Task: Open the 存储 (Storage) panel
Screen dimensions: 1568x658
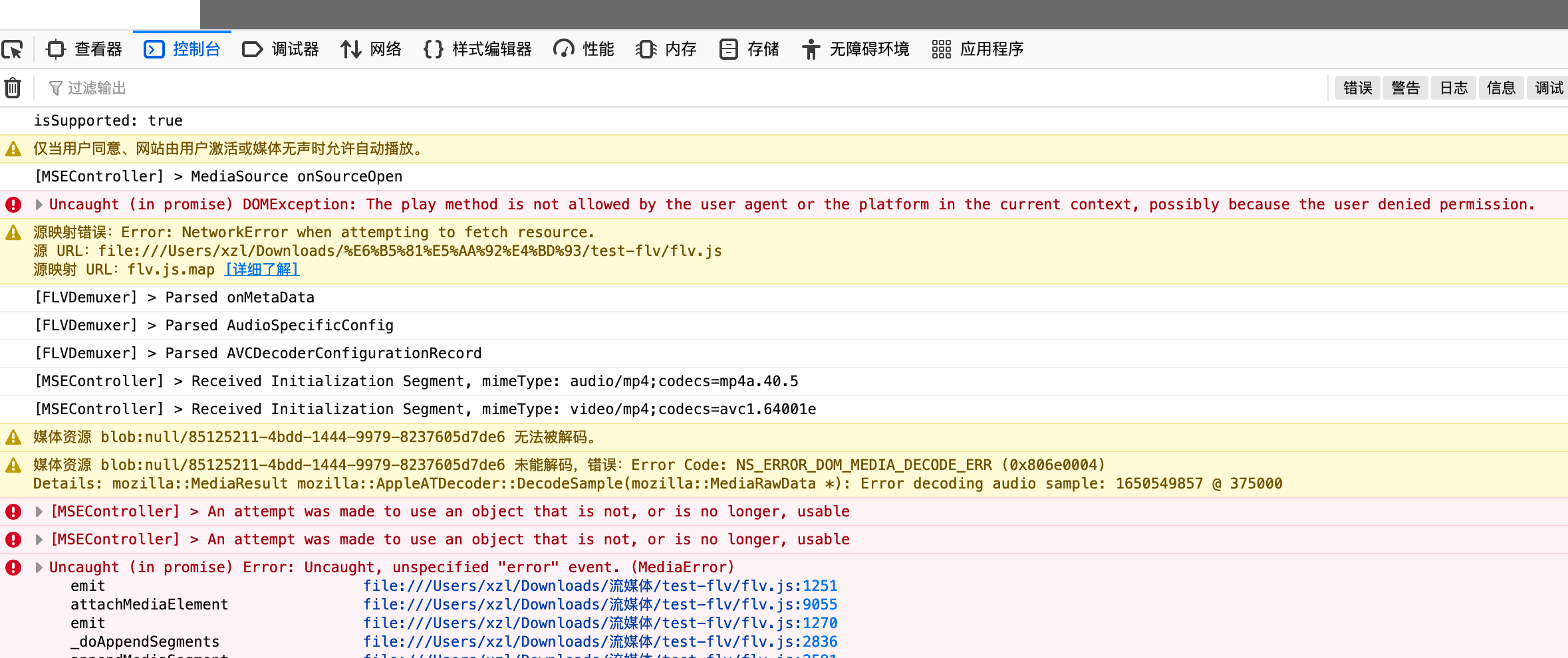Action: (x=748, y=49)
